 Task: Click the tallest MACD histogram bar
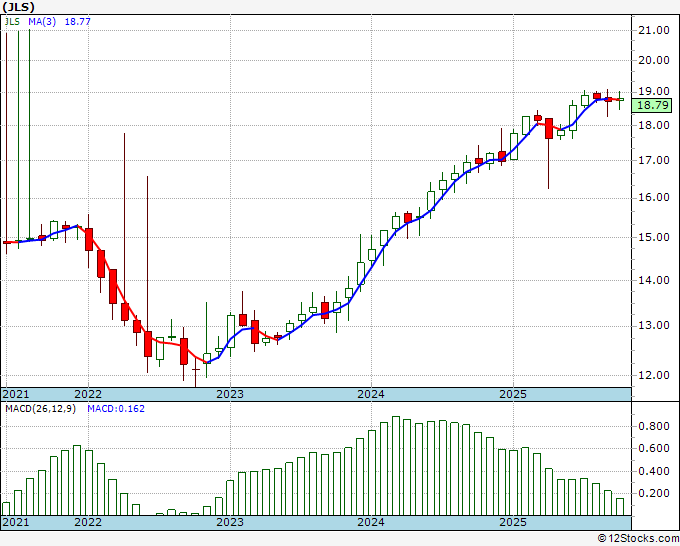click(396, 466)
